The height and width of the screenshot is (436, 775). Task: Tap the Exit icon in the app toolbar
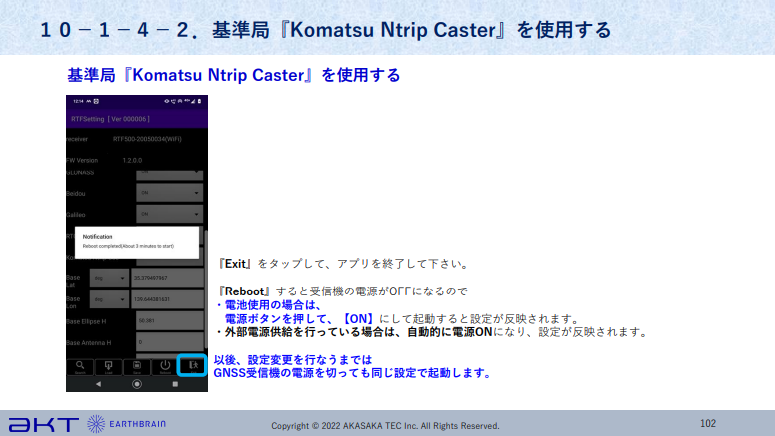pyautogui.click(x=192, y=366)
